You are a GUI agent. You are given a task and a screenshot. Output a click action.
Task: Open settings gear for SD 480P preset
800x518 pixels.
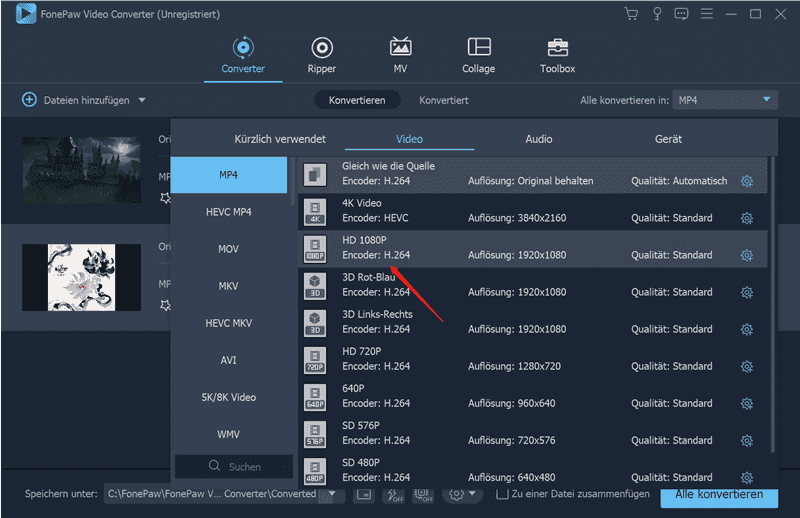[747, 478]
